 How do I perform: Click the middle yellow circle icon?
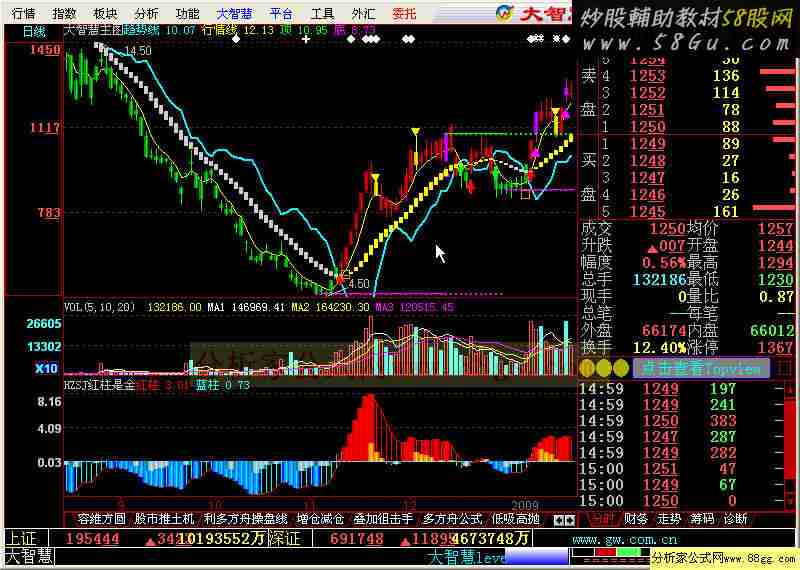604,368
